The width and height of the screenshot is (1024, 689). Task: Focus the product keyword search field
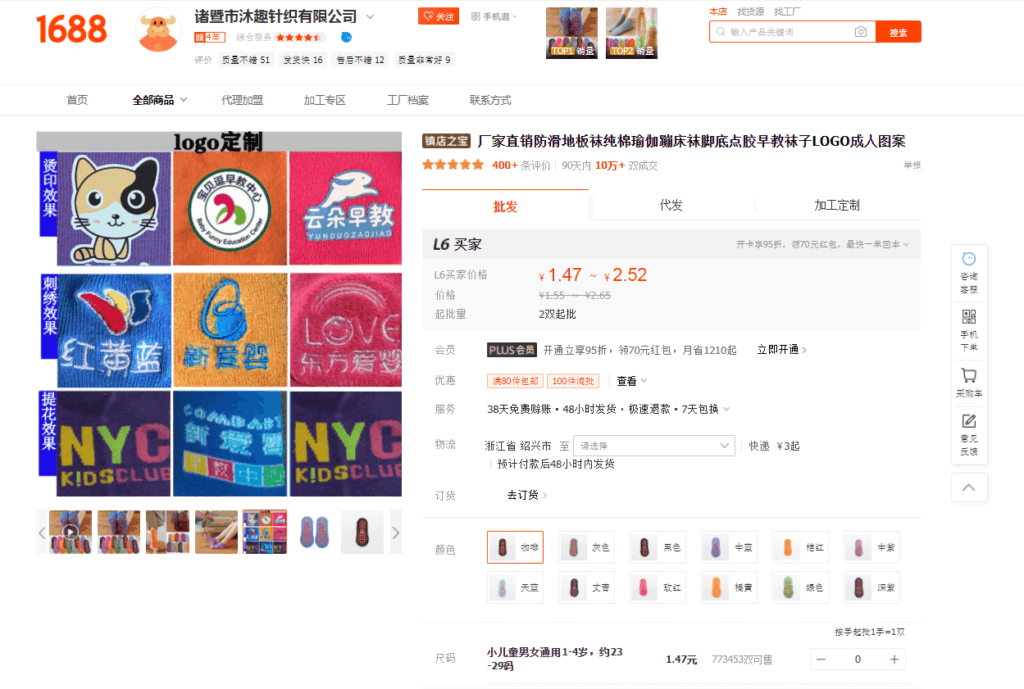[x=790, y=32]
